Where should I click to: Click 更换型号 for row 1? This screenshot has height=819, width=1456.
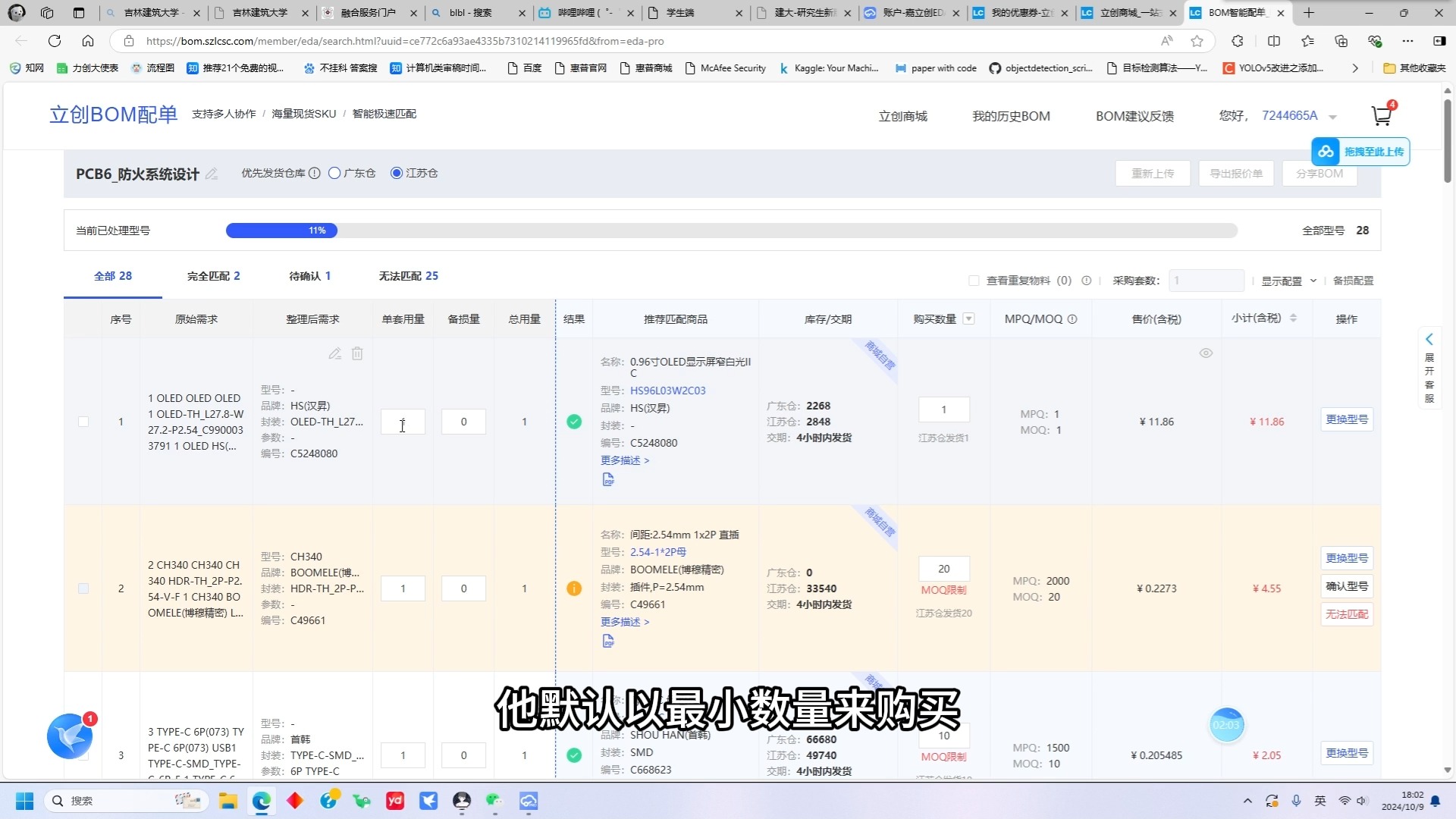[1347, 419]
